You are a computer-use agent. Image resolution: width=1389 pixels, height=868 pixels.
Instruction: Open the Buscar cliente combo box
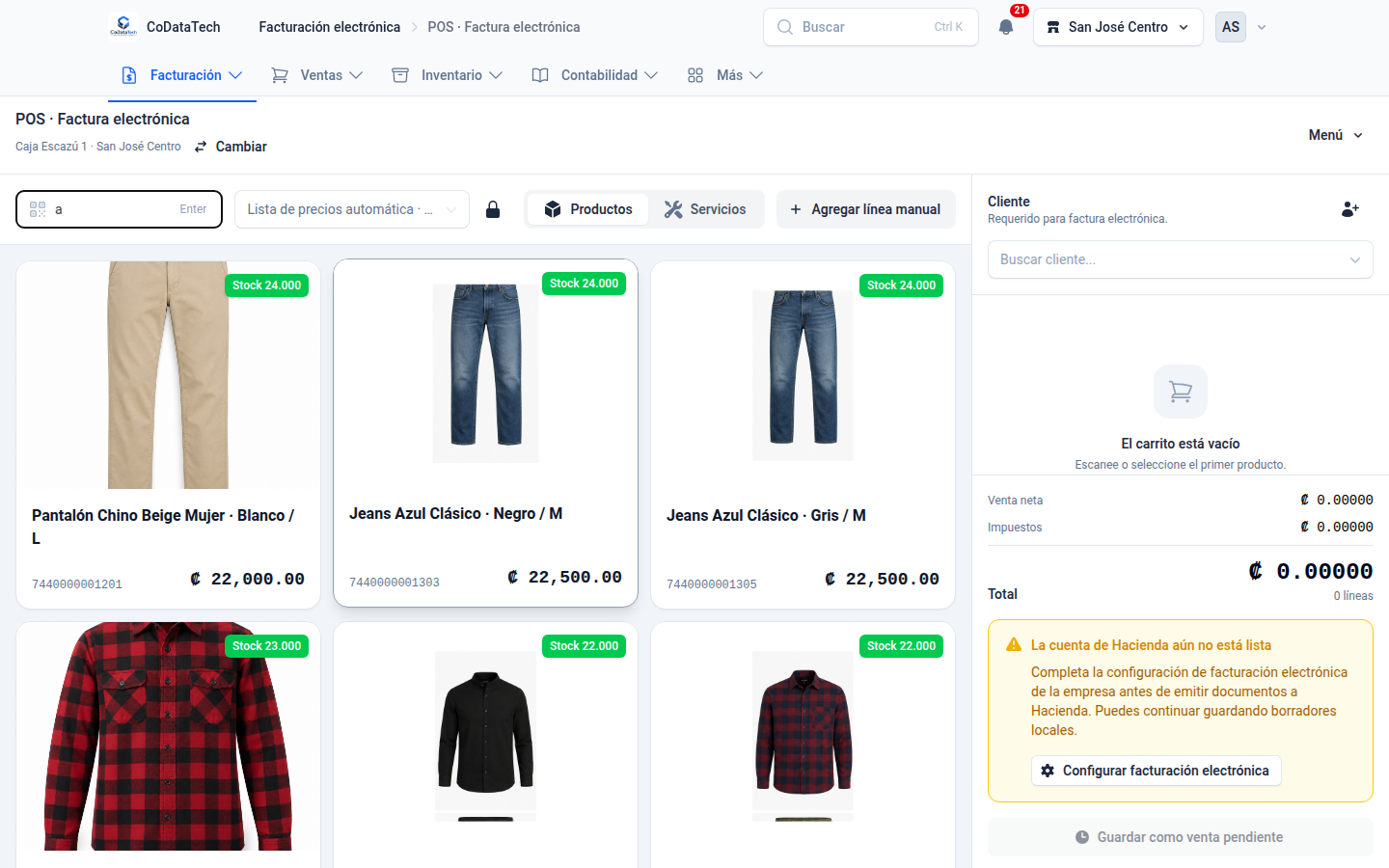[x=1181, y=259]
